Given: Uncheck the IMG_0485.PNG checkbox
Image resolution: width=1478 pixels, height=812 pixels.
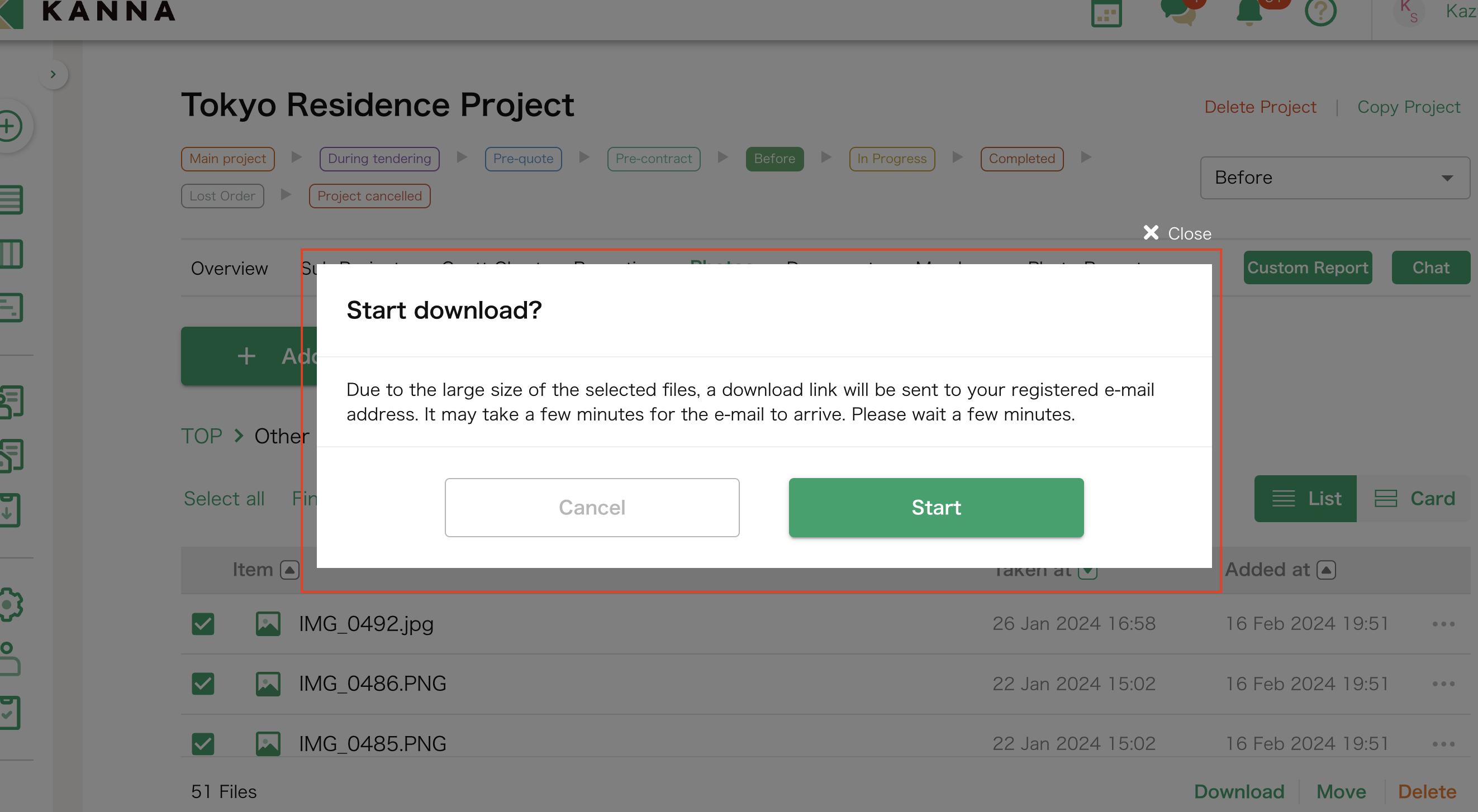Looking at the screenshot, I should click(x=202, y=744).
